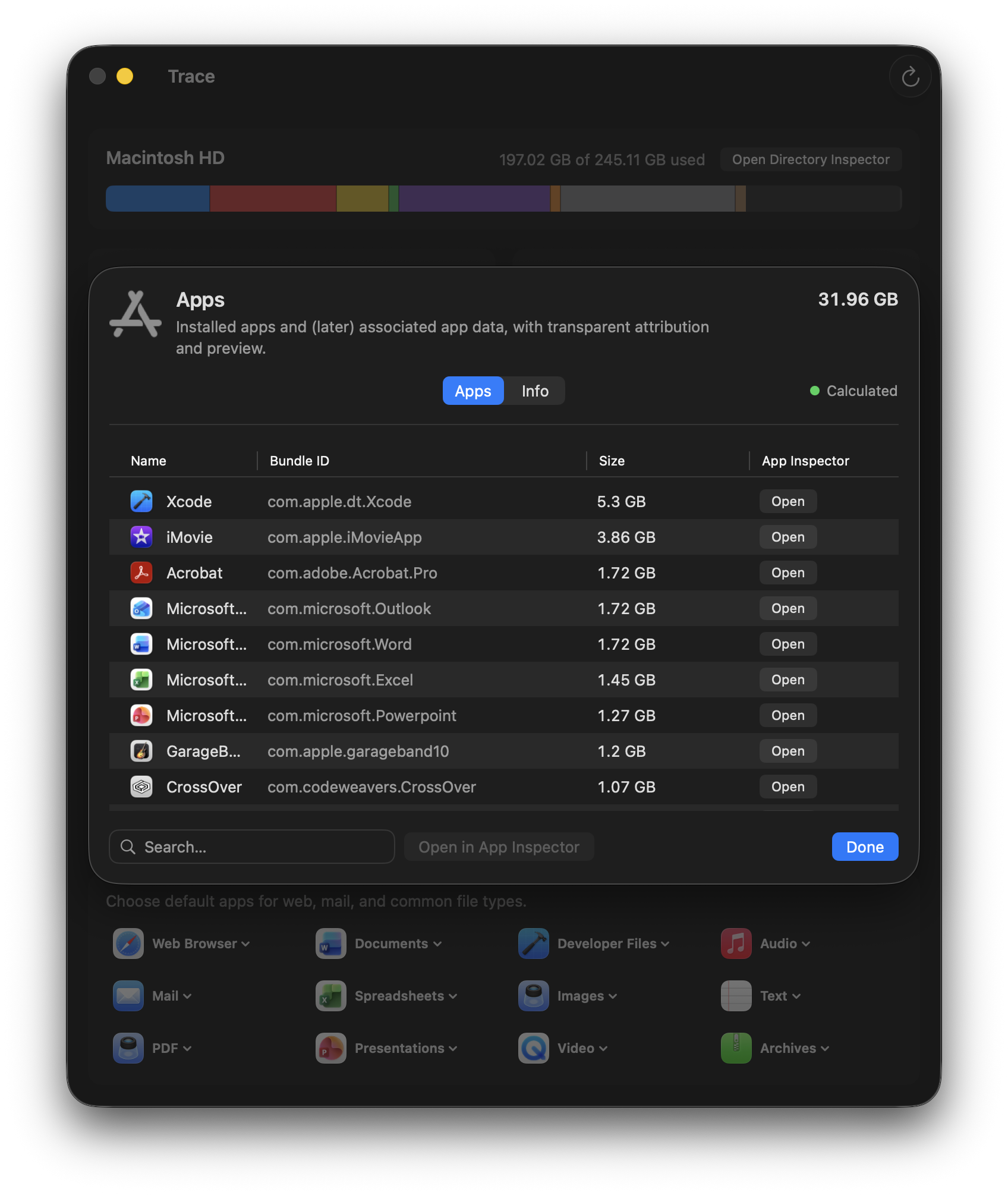The image size is (1008, 1195).
Task: Click the Xcode hammer app icon
Action: pyautogui.click(x=141, y=501)
